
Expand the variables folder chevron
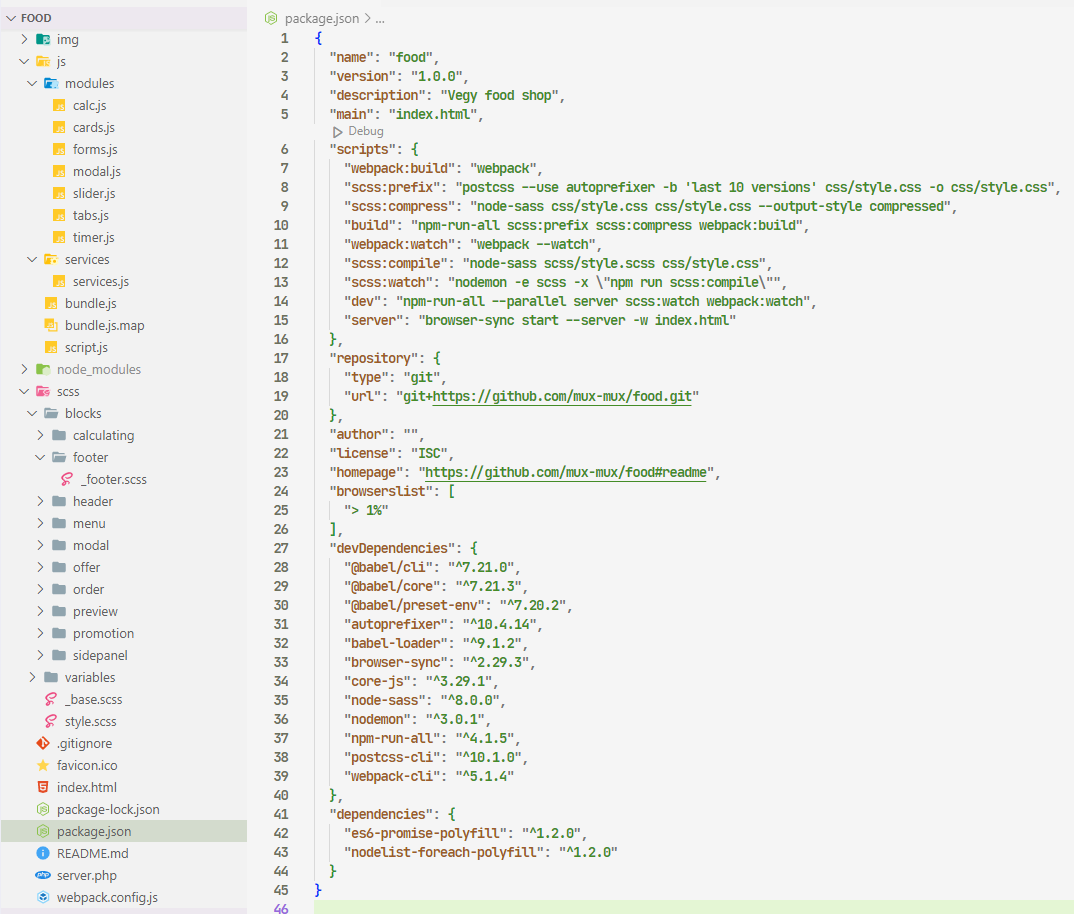[32, 677]
